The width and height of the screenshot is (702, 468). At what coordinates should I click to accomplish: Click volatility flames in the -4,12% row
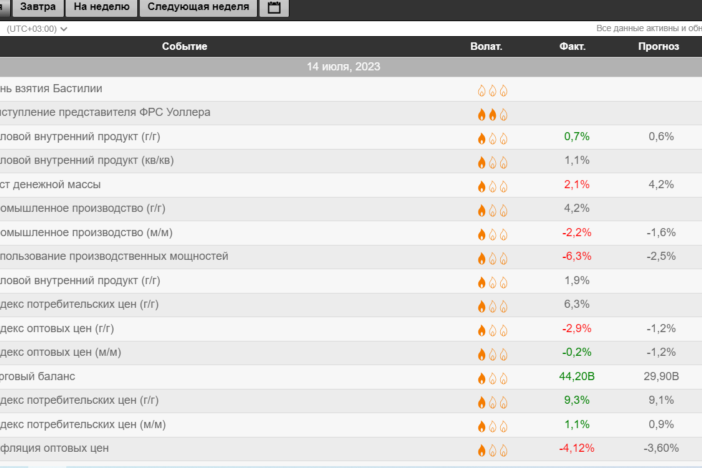[492, 451]
